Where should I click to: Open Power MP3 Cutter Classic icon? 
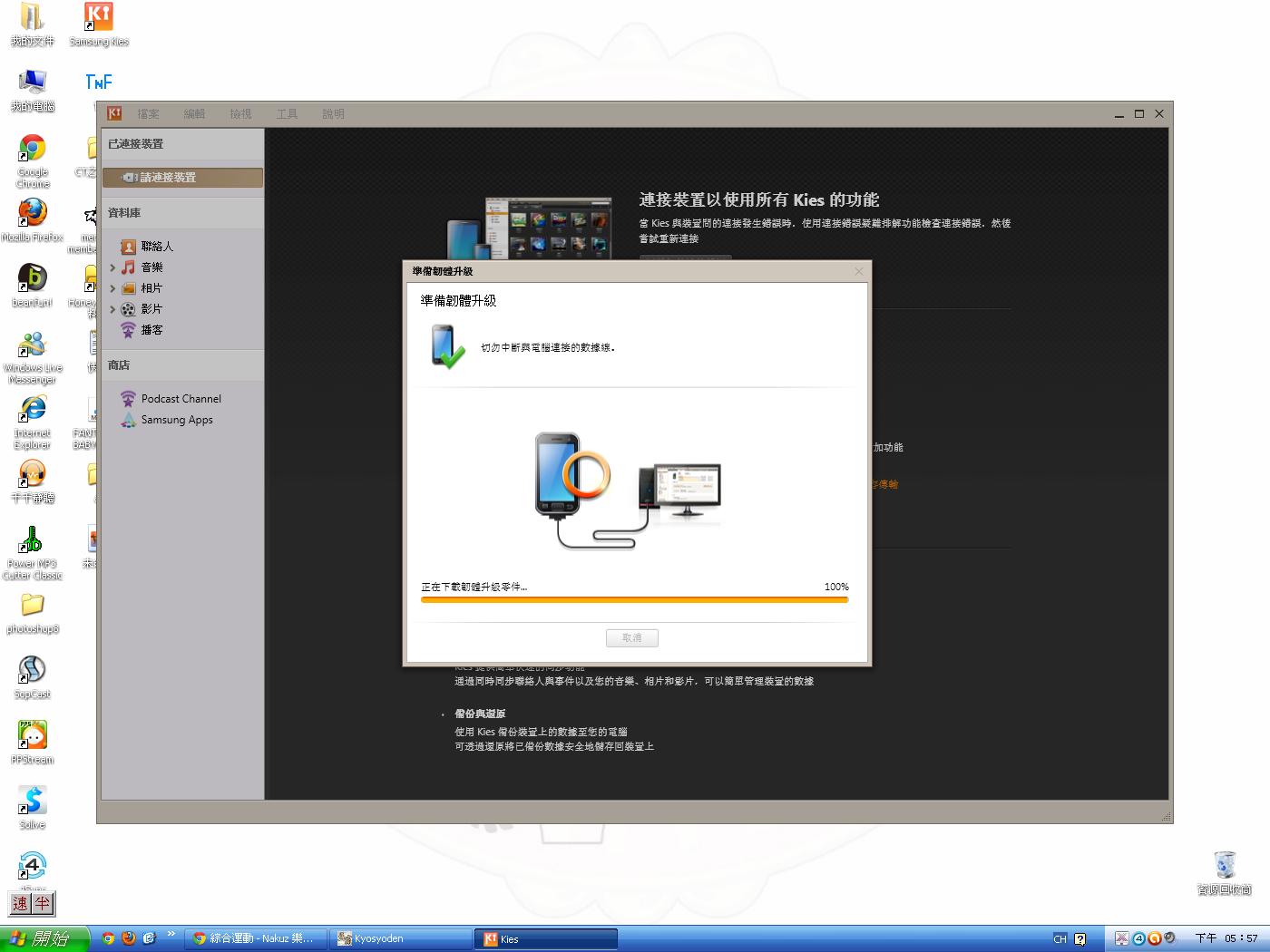coord(33,553)
